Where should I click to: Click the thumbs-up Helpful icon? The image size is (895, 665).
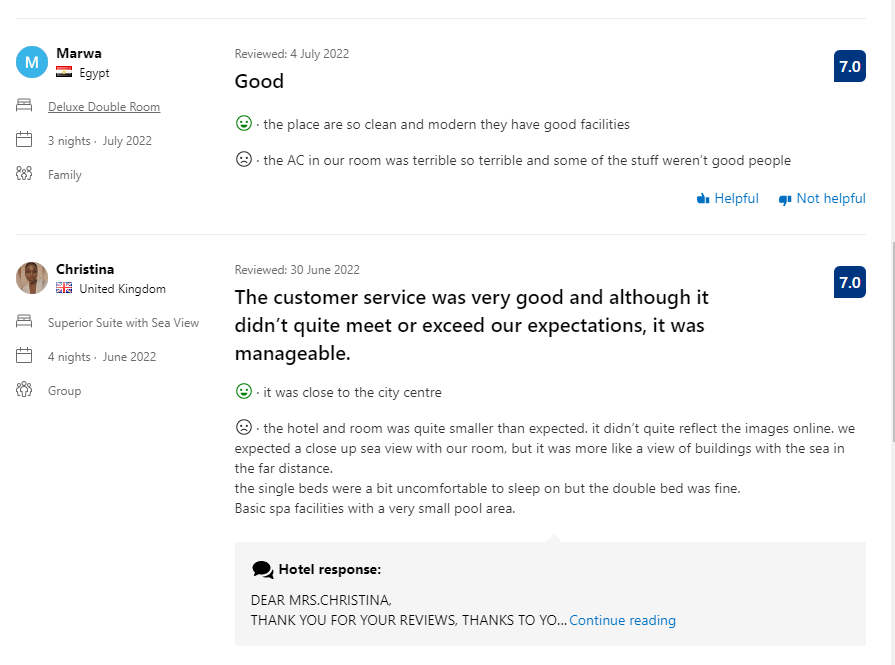coord(703,199)
